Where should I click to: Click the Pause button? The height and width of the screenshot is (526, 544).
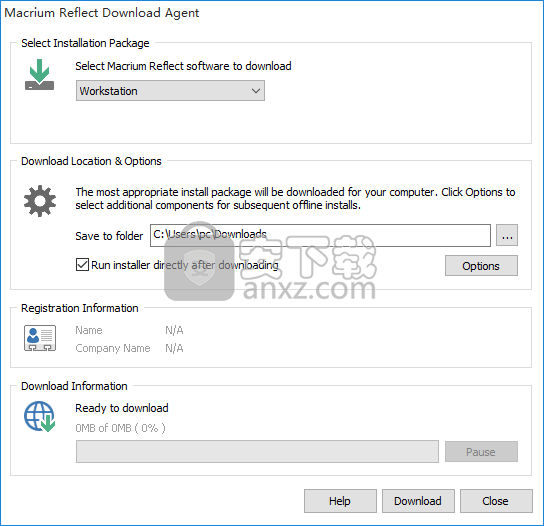481,452
